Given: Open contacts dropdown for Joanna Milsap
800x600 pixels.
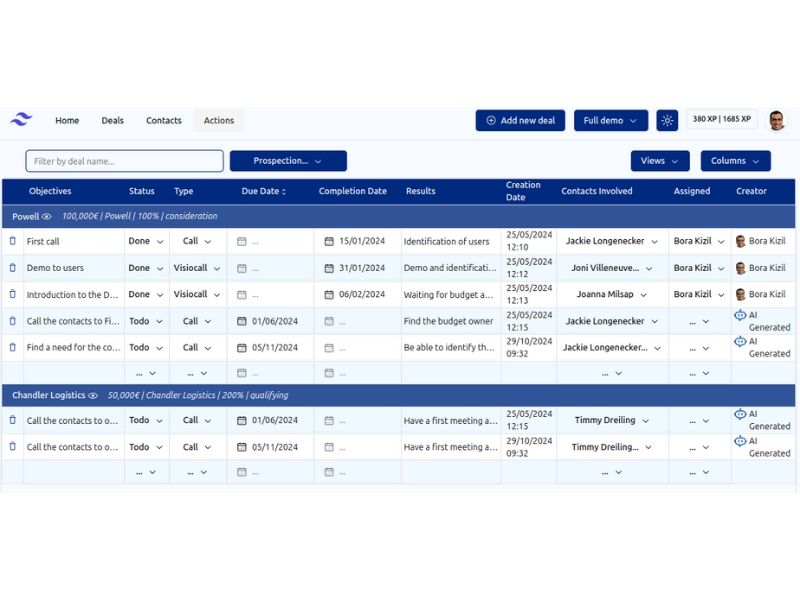Looking at the screenshot, I should [612, 294].
